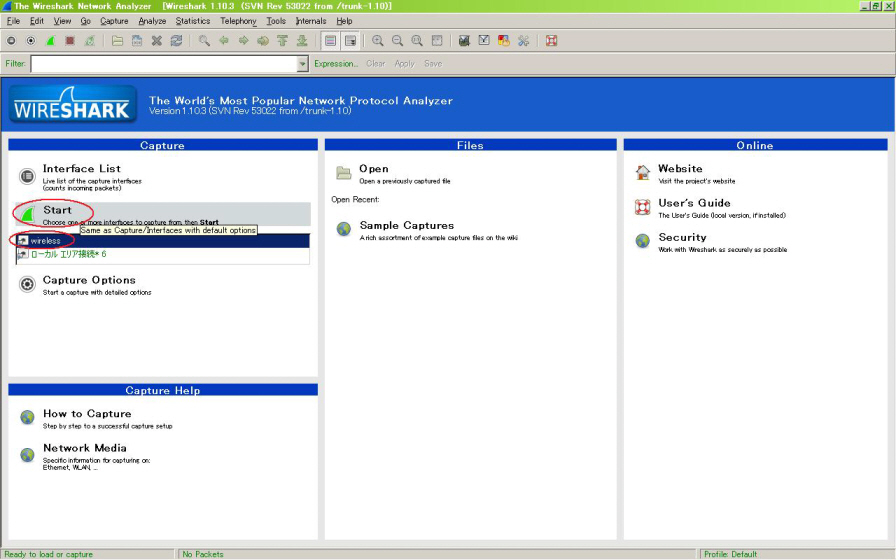Click inside the Filter text field
This screenshot has height=560, width=896.
164,64
